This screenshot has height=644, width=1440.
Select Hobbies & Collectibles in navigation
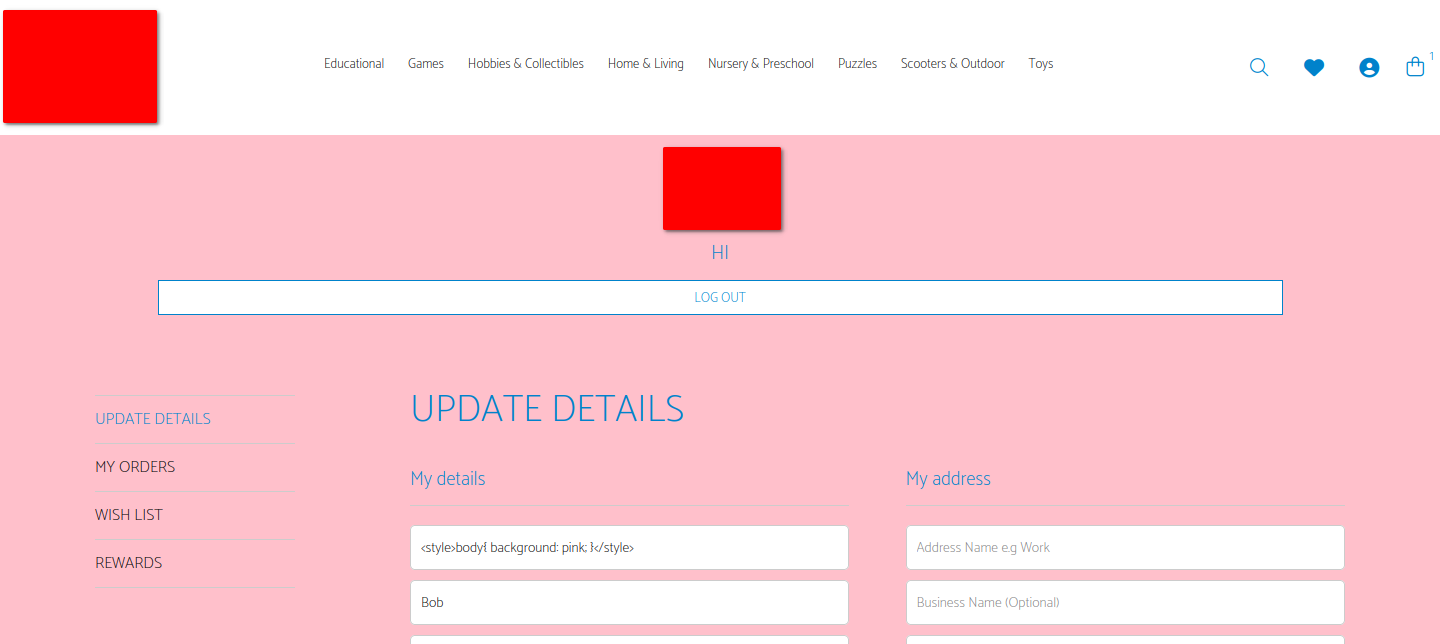pyautogui.click(x=526, y=64)
